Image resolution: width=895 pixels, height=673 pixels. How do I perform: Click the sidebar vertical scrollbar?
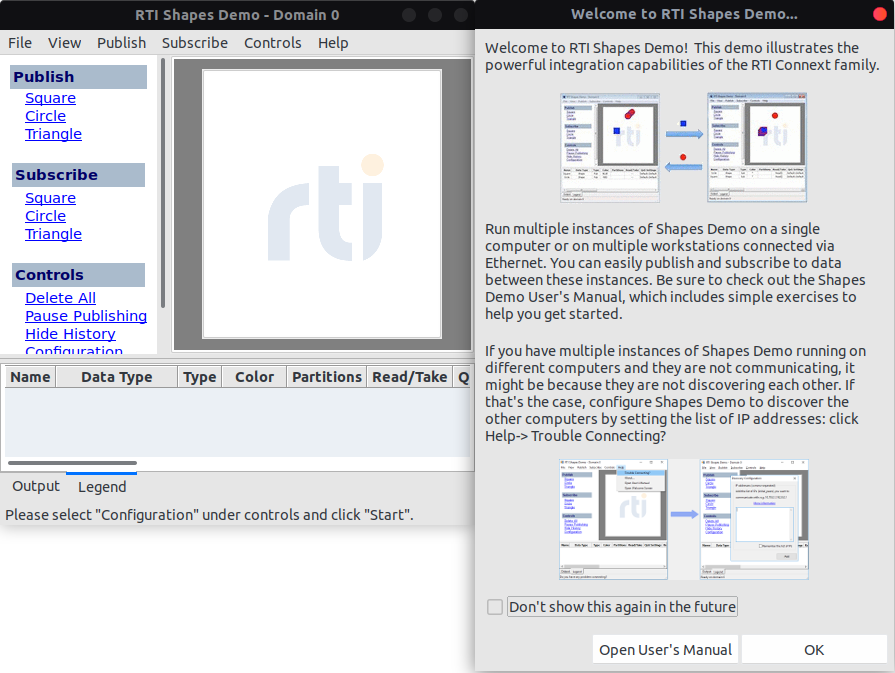pos(163,183)
